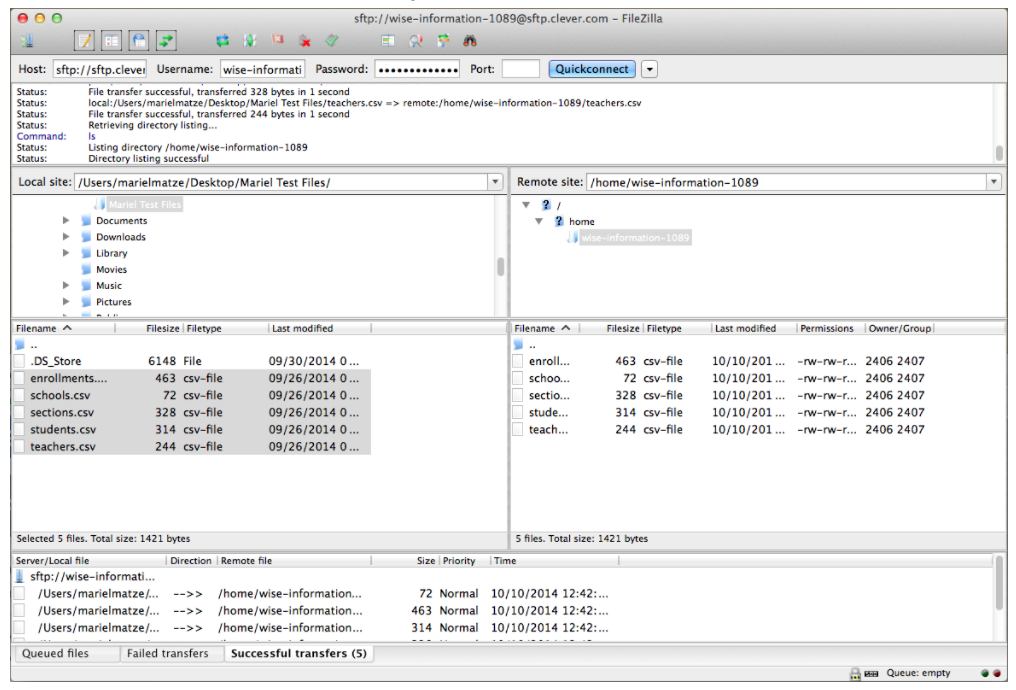Open the file search binoculars tool
Screen dimensions: 1016x690
pyautogui.click(x=470, y=40)
